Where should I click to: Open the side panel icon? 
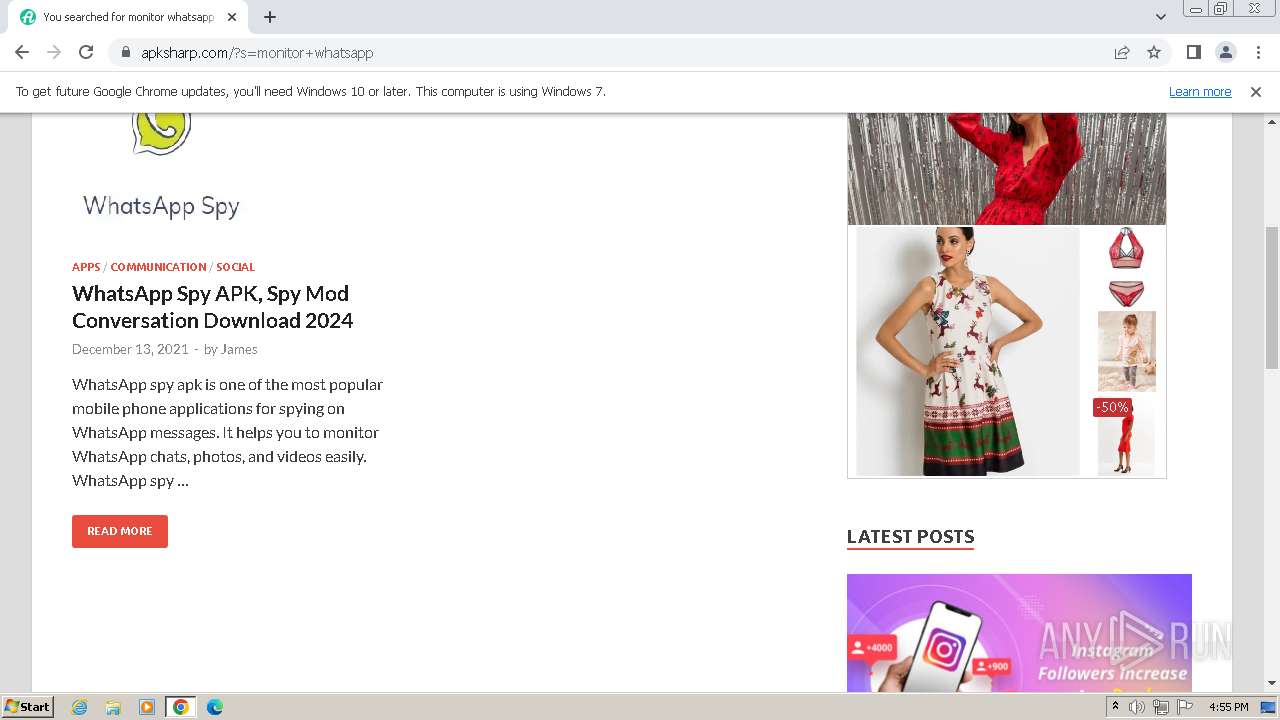1193,52
